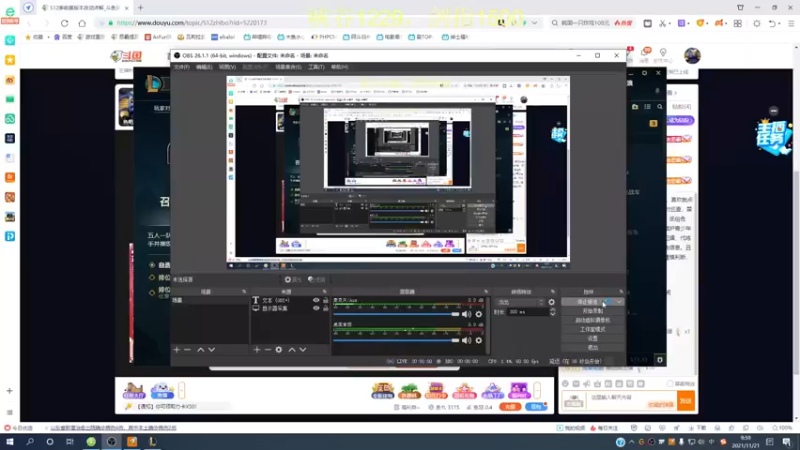Open the Scene Collection menu in OBS
This screenshot has width=800, height=450.
pyautogui.click(x=288, y=67)
